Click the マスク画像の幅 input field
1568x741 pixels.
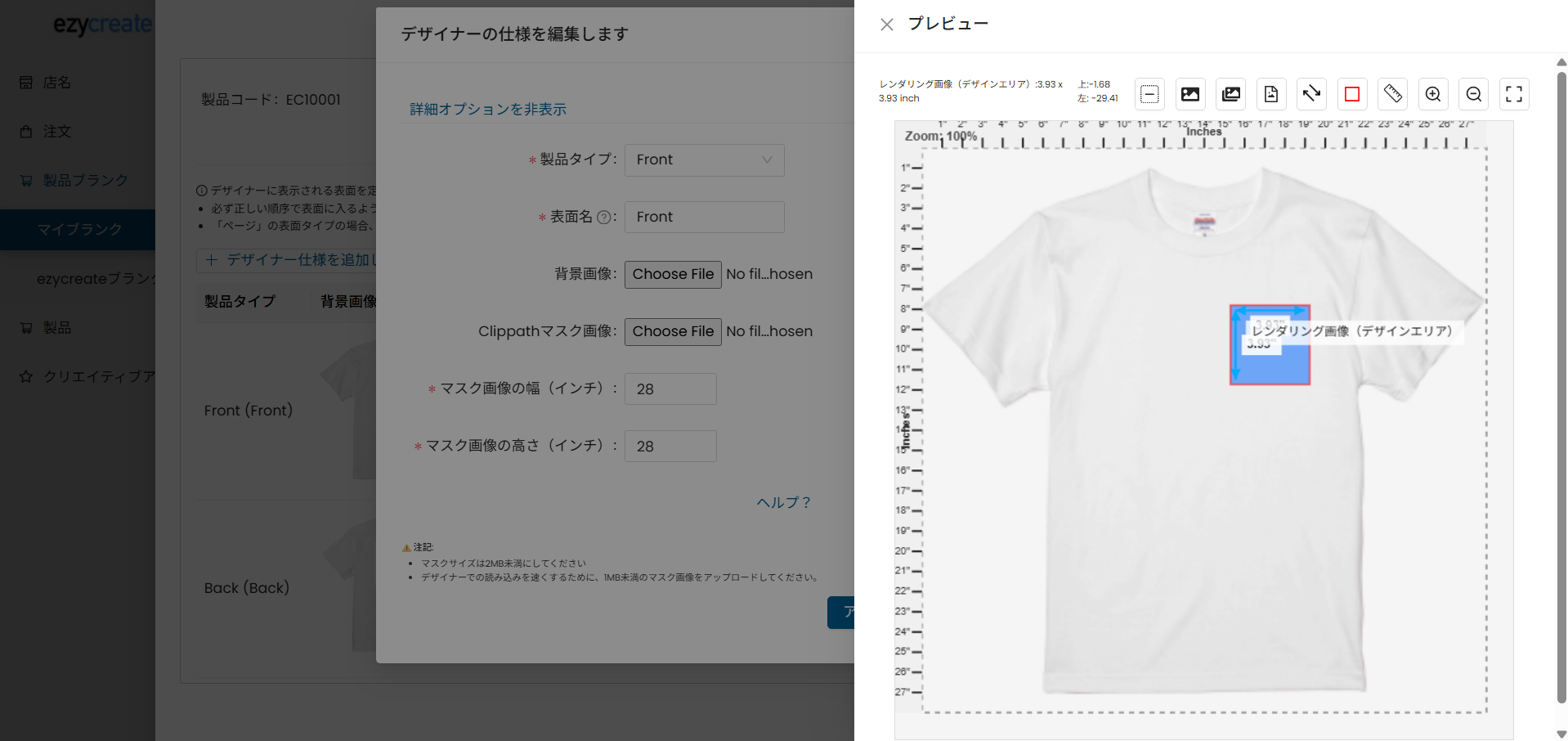point(670,389)
